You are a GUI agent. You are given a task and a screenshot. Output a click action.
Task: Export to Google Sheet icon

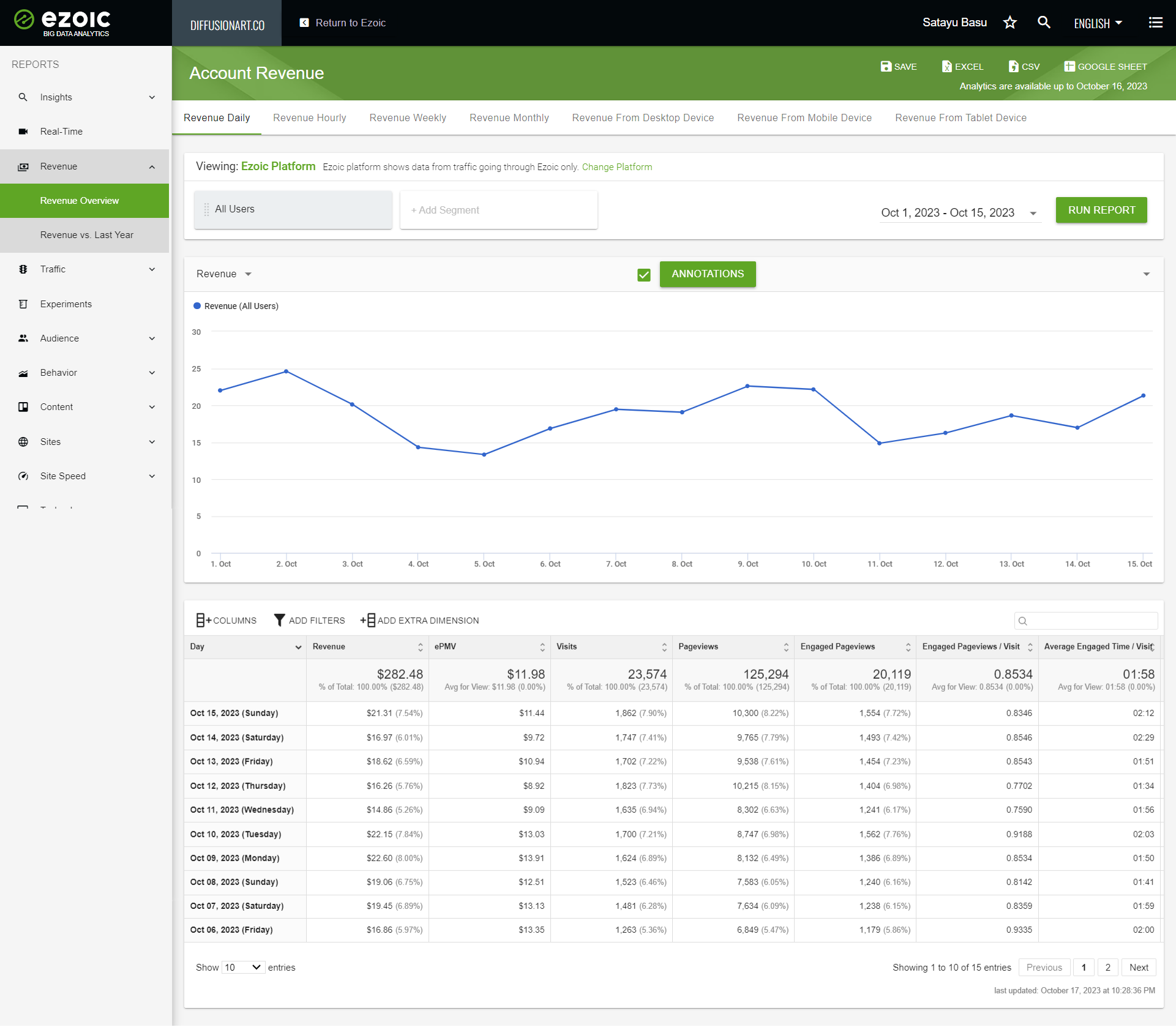point(1069,66)
